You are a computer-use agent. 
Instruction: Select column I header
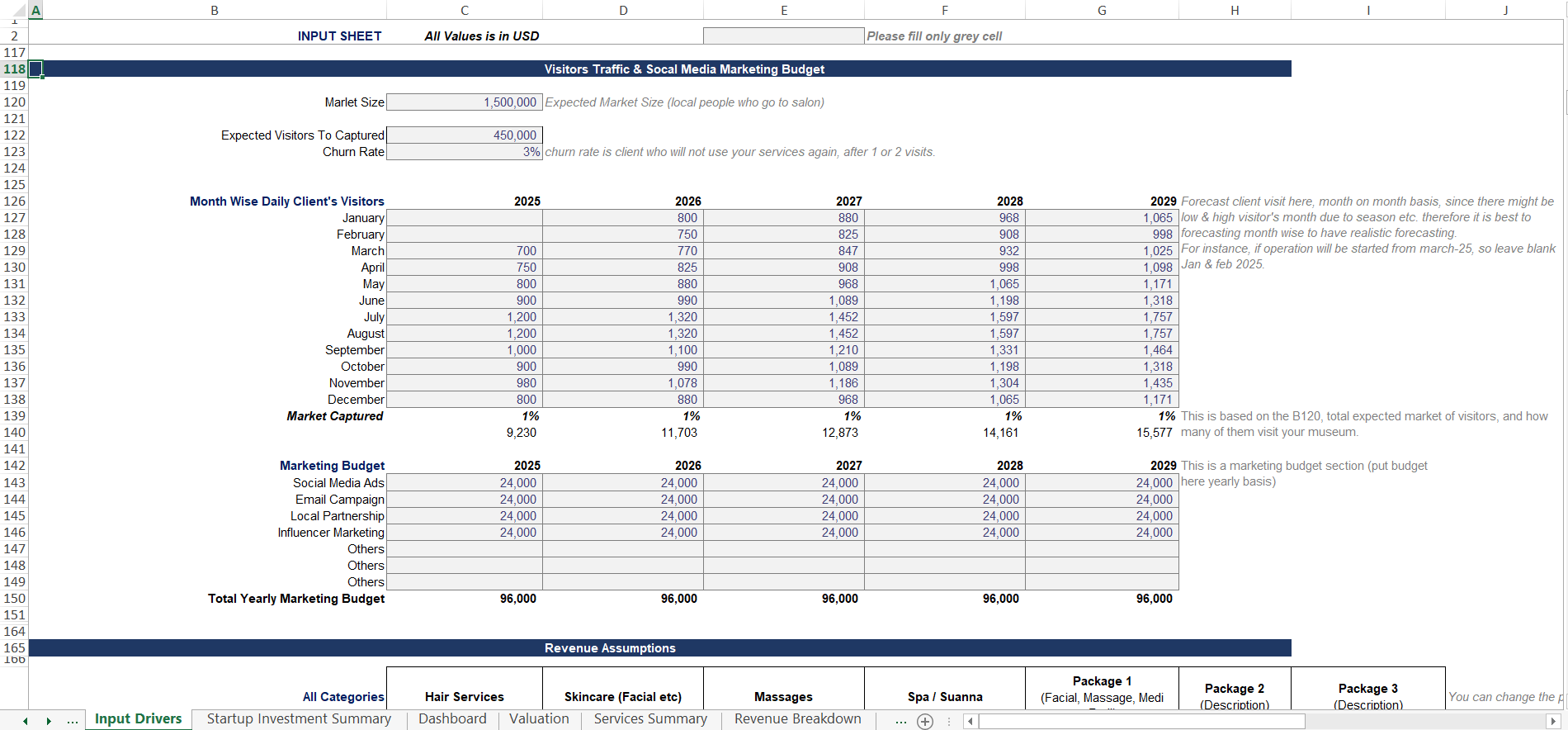pos(1368,10)
